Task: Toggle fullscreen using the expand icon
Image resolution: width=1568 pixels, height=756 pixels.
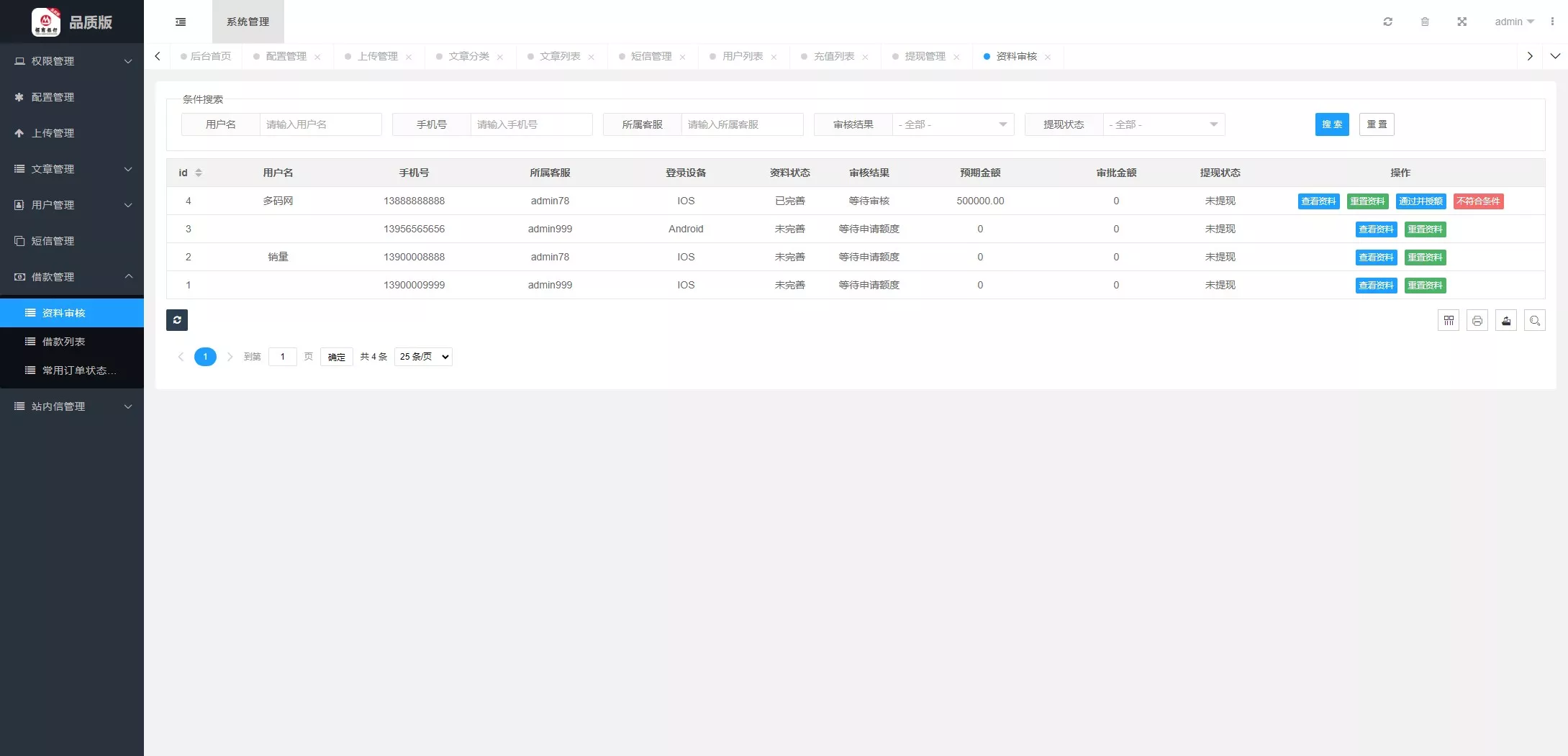Action: pos(1461,22)
